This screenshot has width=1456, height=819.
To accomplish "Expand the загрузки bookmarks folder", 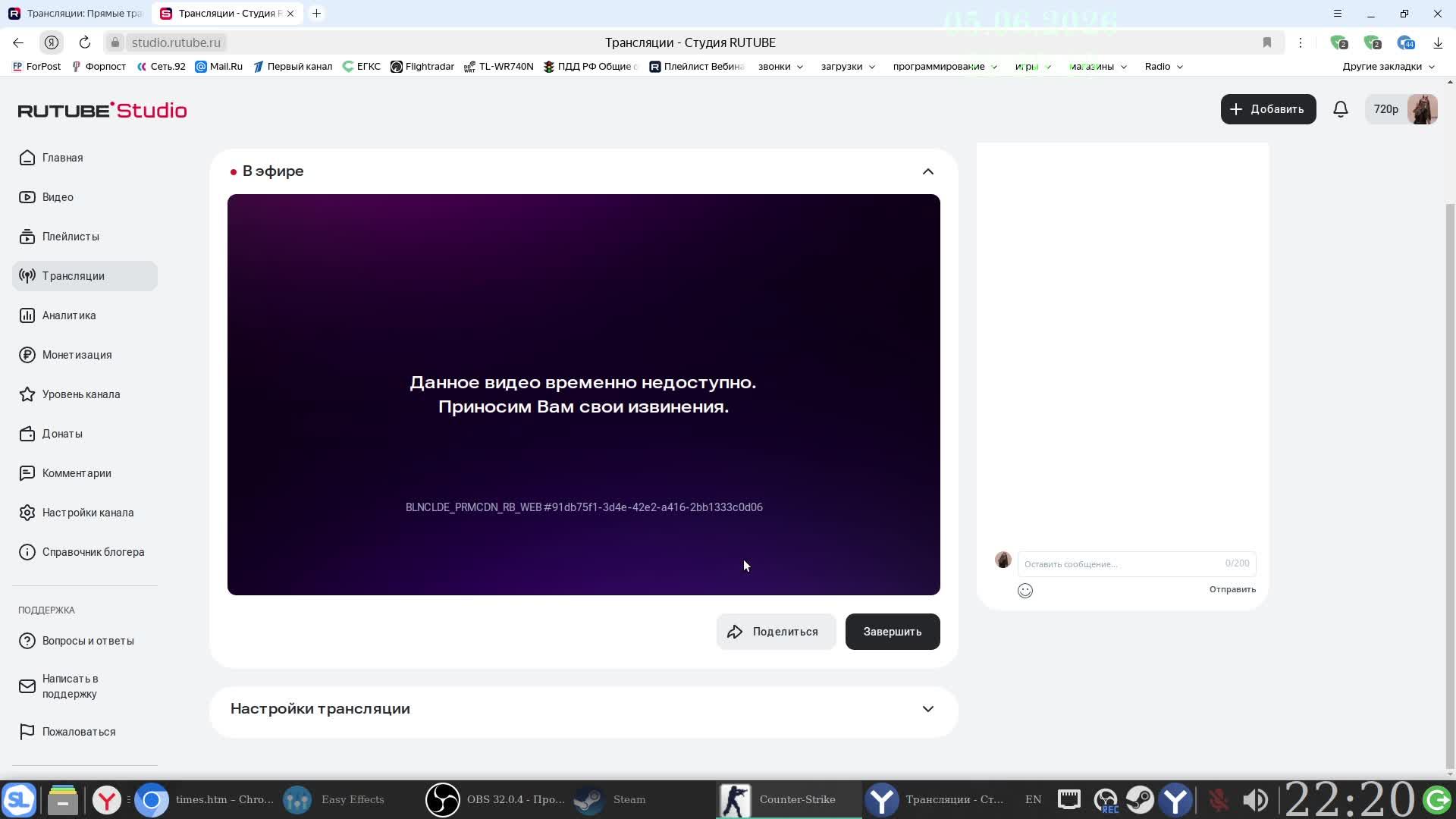I will click(848, 67).
